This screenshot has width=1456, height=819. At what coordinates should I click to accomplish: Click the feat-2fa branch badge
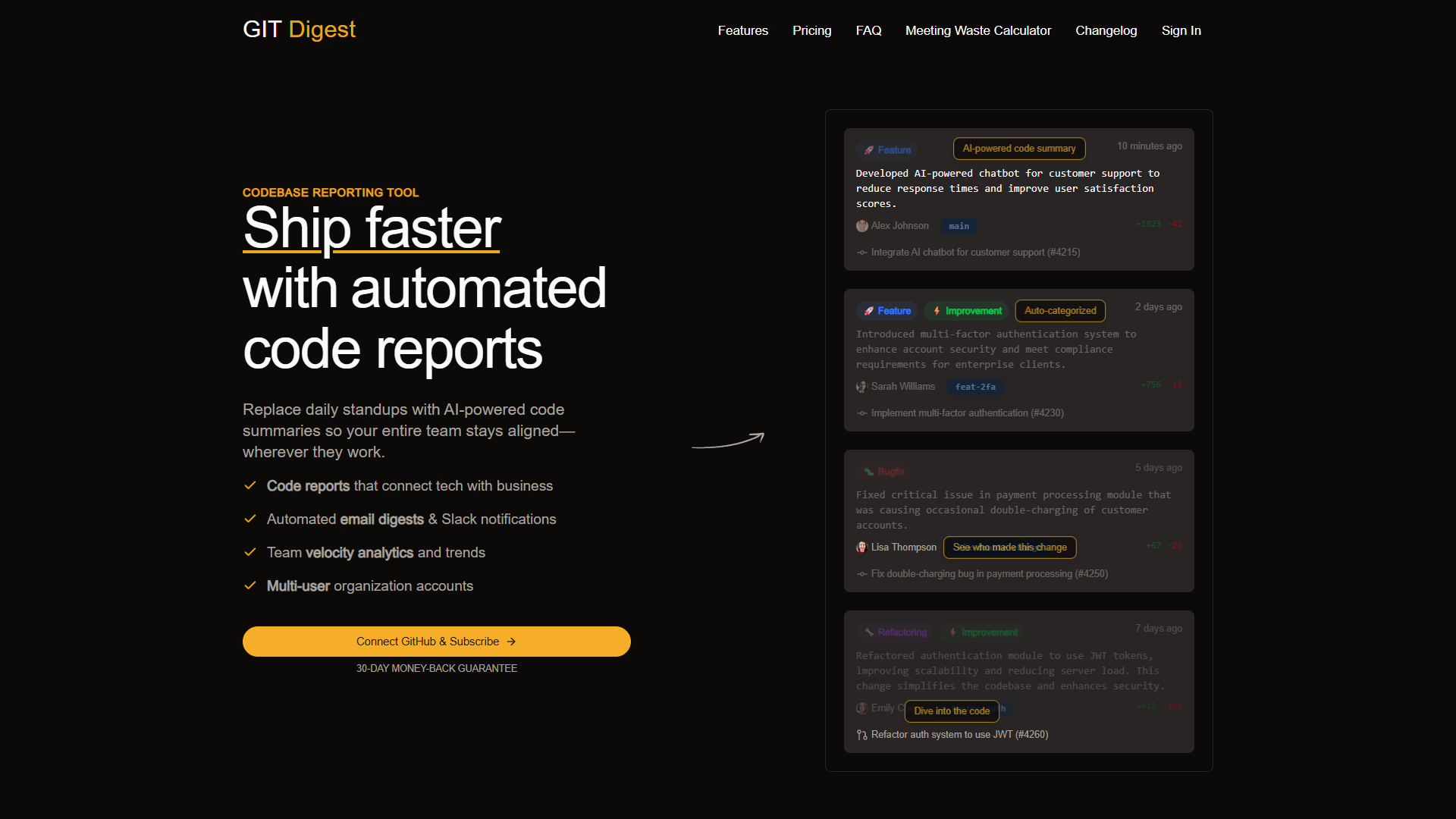coord(975,387)
